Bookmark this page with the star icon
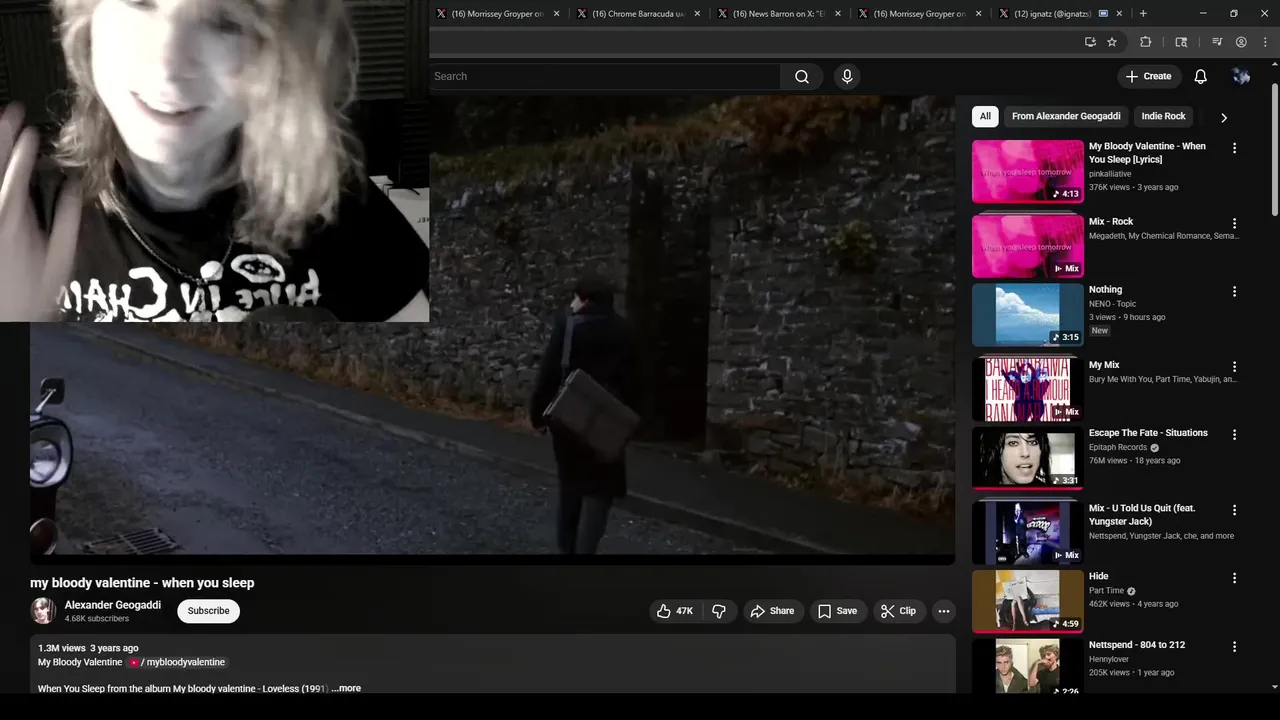Viewport: 1280px width, 720px height. (x=1112, y=42)
